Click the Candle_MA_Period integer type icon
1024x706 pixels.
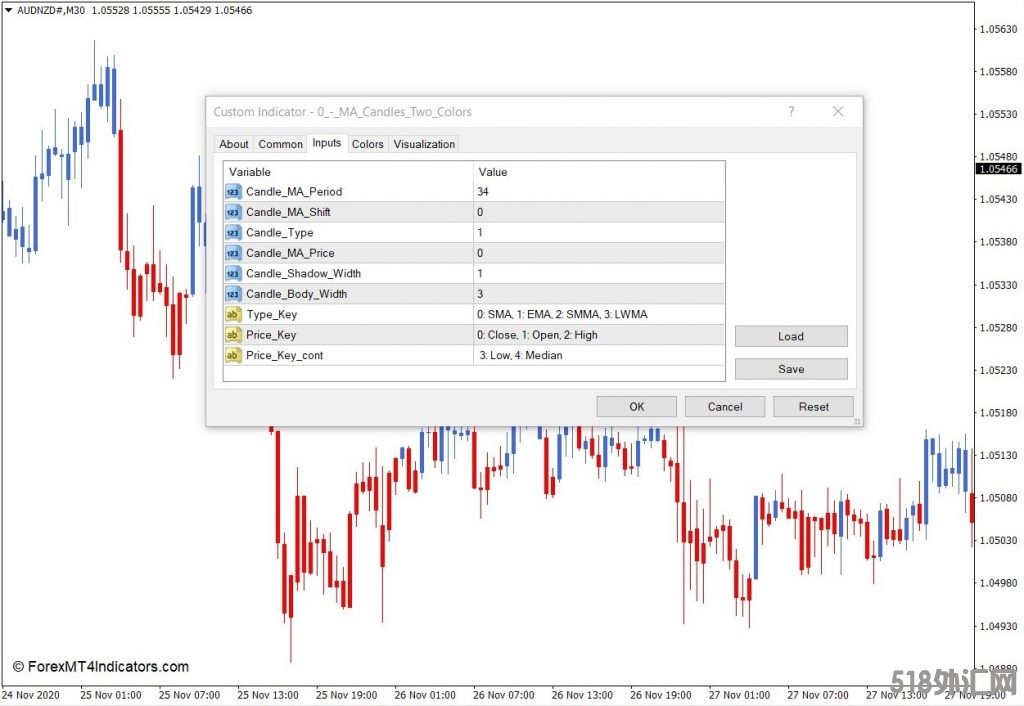tap(233, 192)
